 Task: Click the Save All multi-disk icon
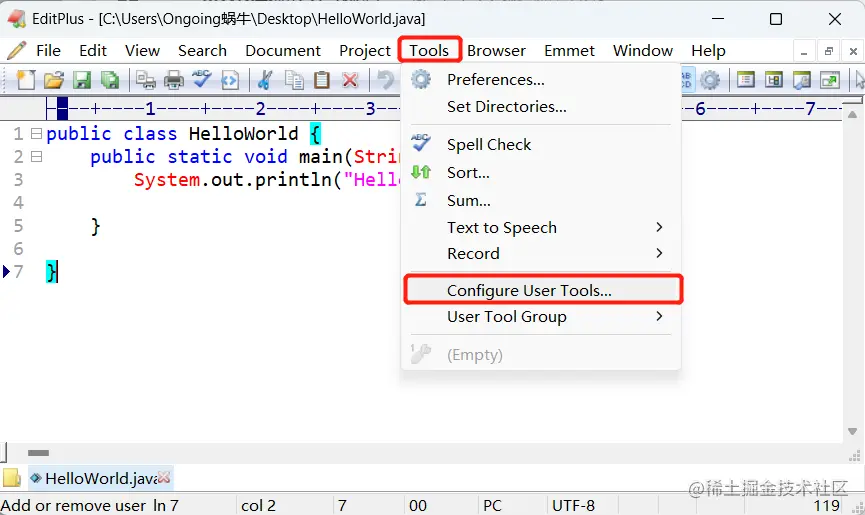point(110,80)
